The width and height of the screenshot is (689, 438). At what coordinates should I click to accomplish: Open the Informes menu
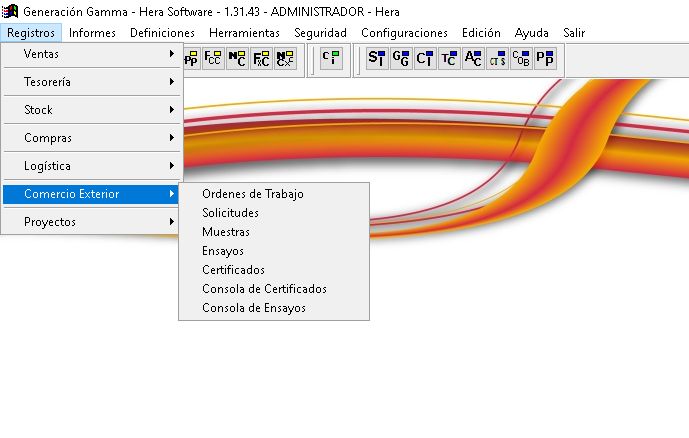(x=92, y=33)
